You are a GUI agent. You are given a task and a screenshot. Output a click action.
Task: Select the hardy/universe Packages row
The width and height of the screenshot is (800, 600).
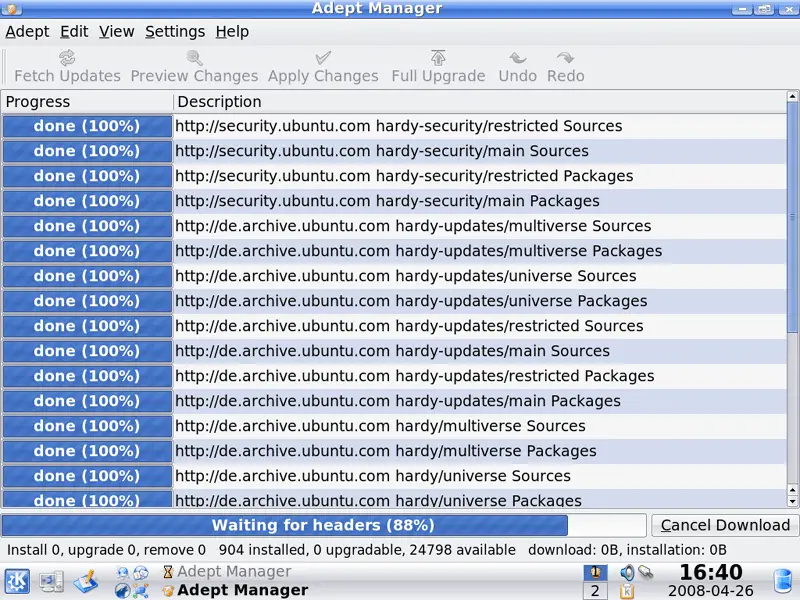point(394,499)
